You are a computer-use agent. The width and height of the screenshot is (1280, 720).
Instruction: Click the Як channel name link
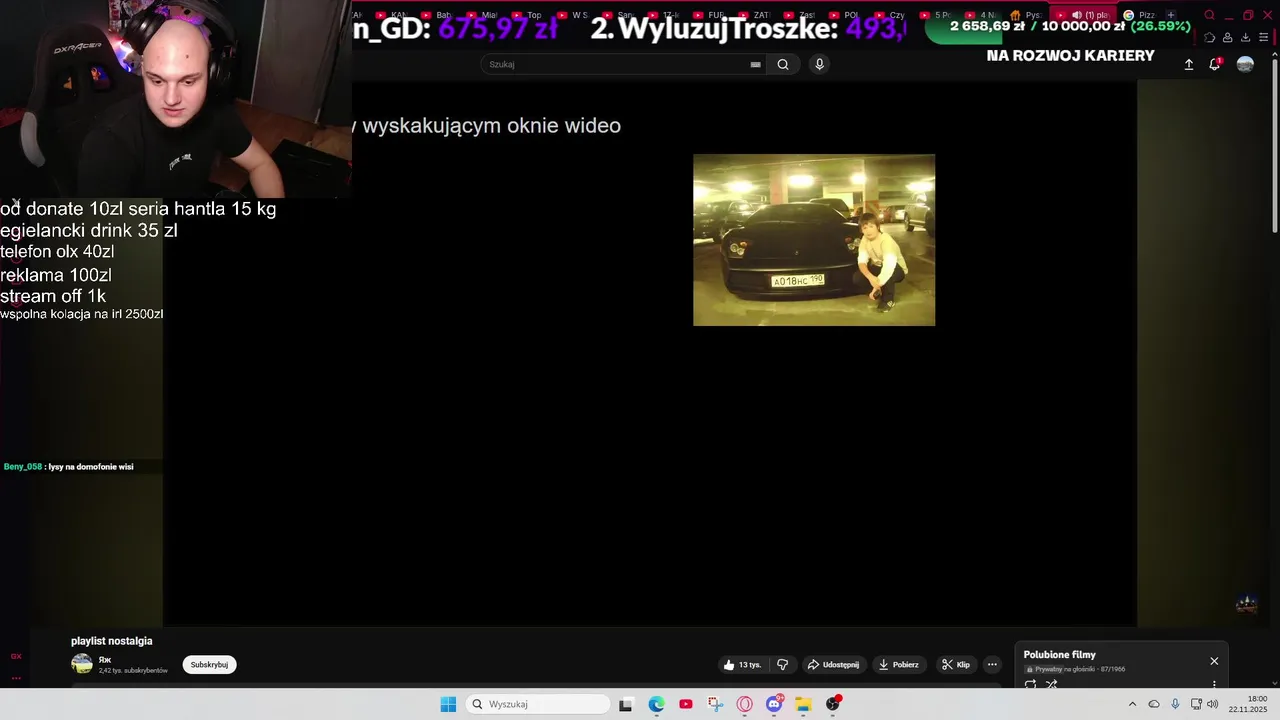coord(104,660)
